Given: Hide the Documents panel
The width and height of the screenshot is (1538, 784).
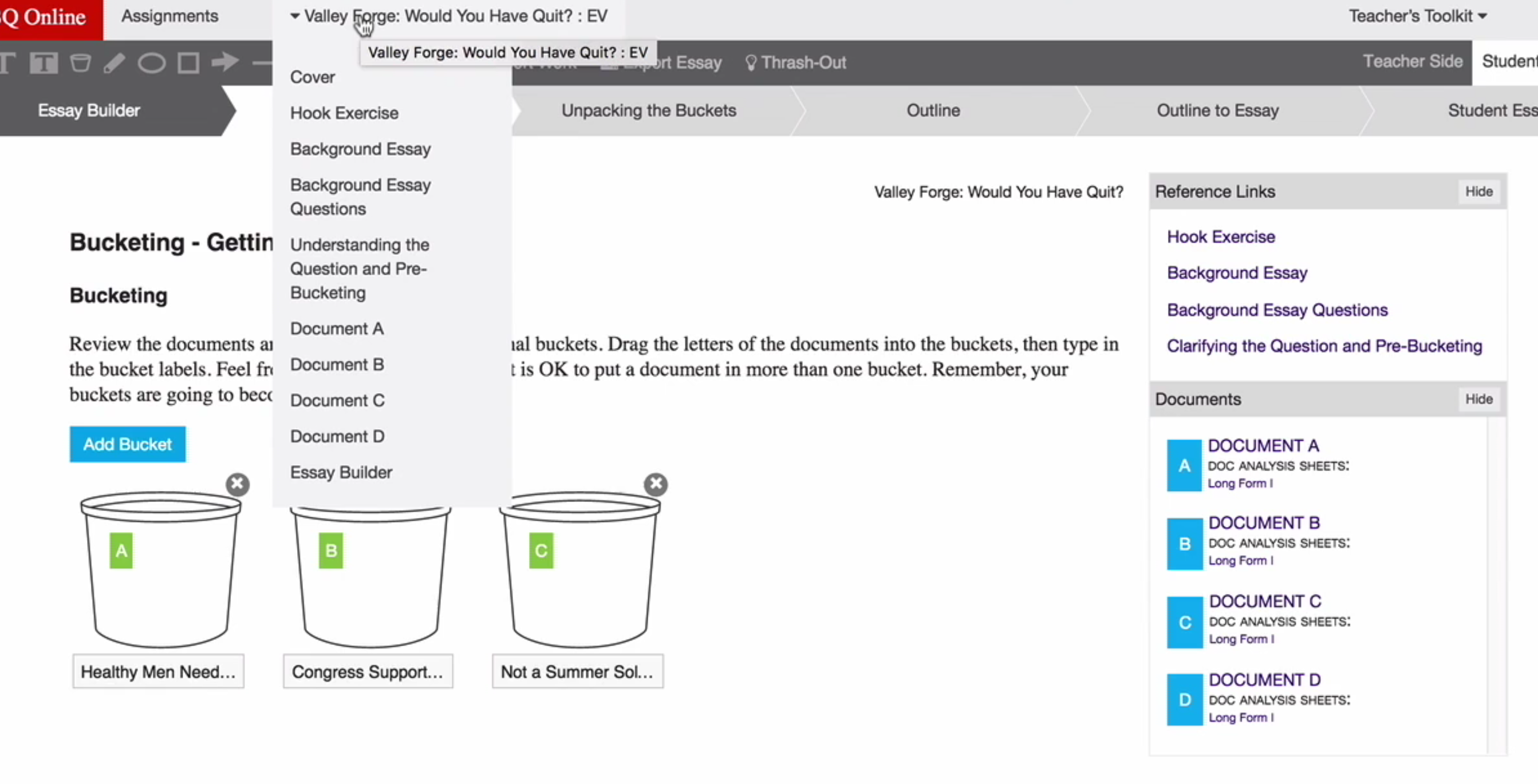Looking at the screenshot, I should click(x=1479, y=398).
